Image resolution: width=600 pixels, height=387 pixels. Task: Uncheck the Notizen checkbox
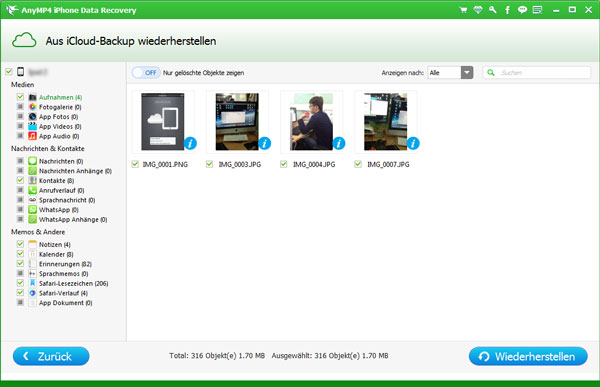[x=20, y=244]
